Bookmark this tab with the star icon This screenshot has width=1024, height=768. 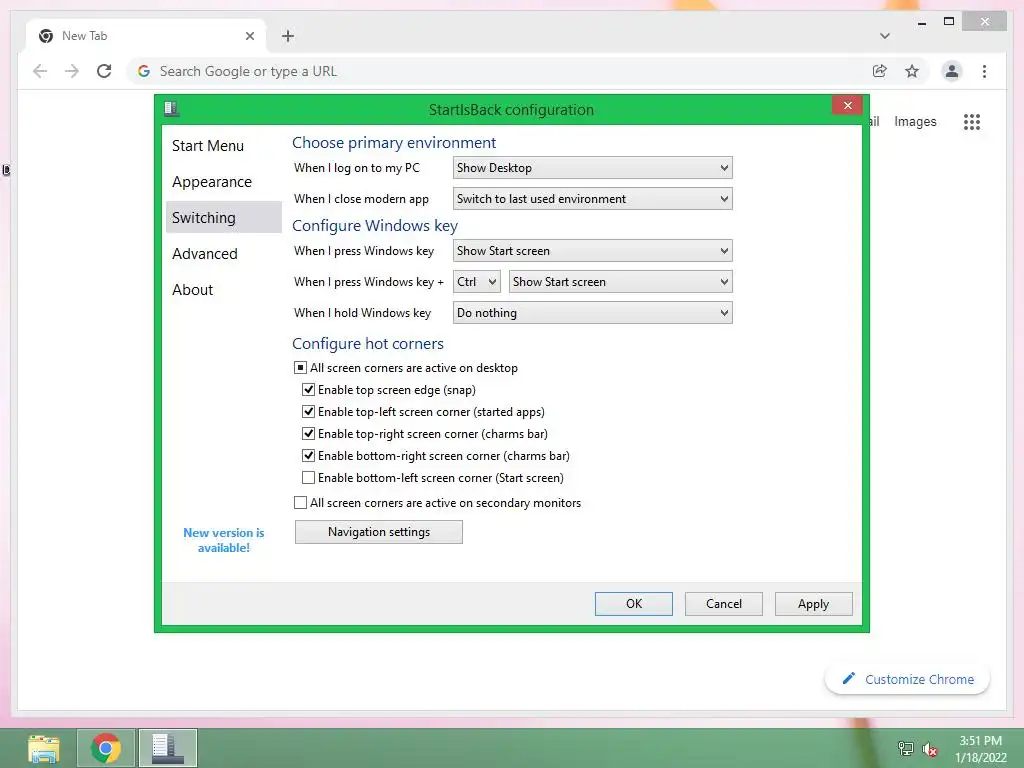[912, 71]
